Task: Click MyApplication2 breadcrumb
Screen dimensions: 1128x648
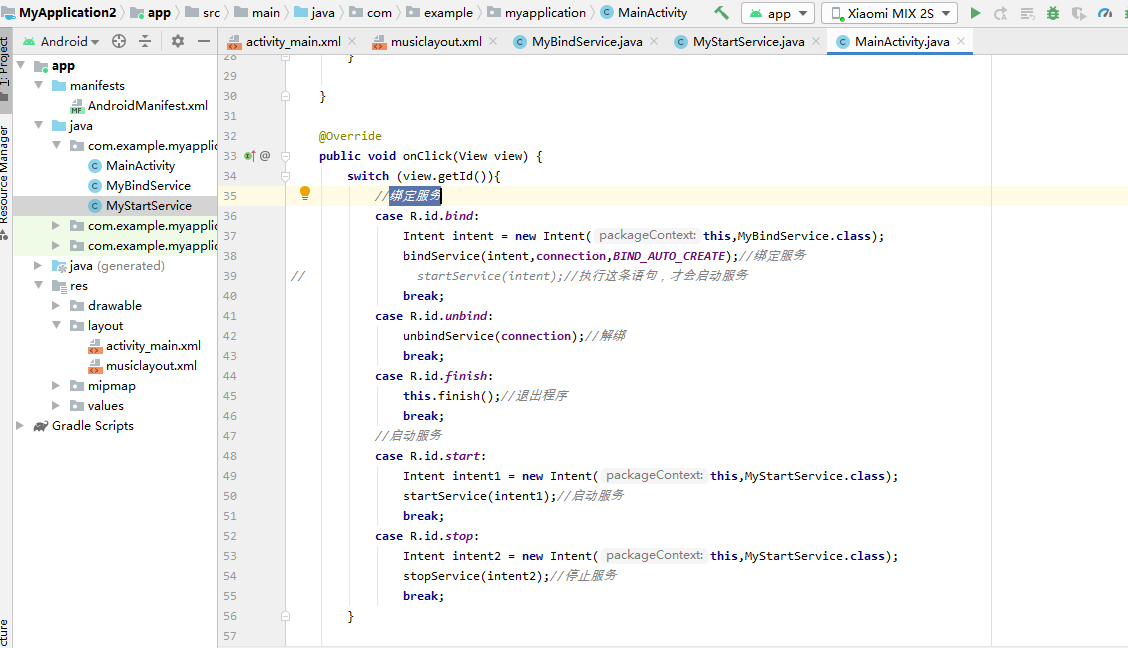Action: (67, 12)
